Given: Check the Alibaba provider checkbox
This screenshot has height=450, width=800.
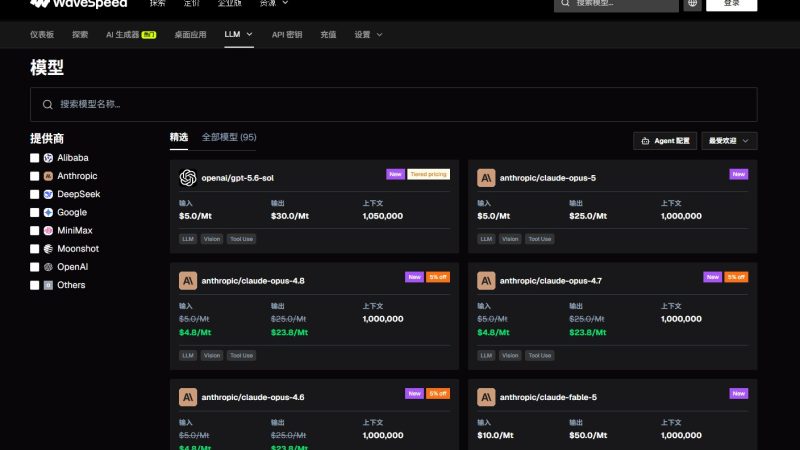Looking at the screenshot, I should point(34,158).
